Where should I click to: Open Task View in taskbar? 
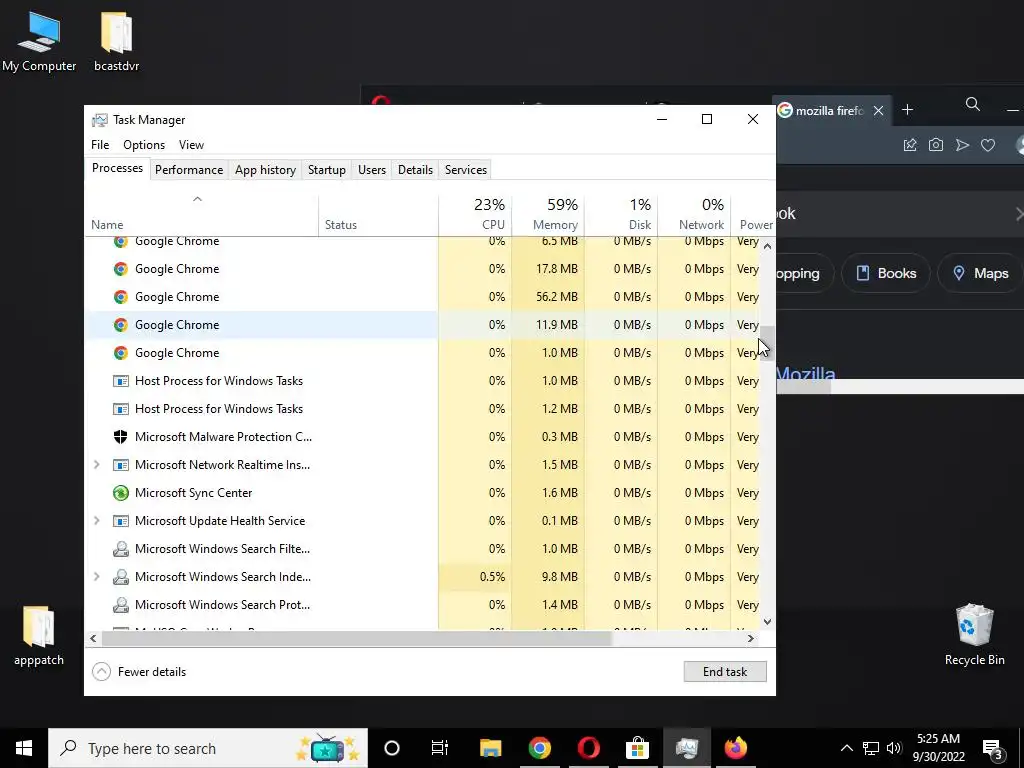coord(440,748)
